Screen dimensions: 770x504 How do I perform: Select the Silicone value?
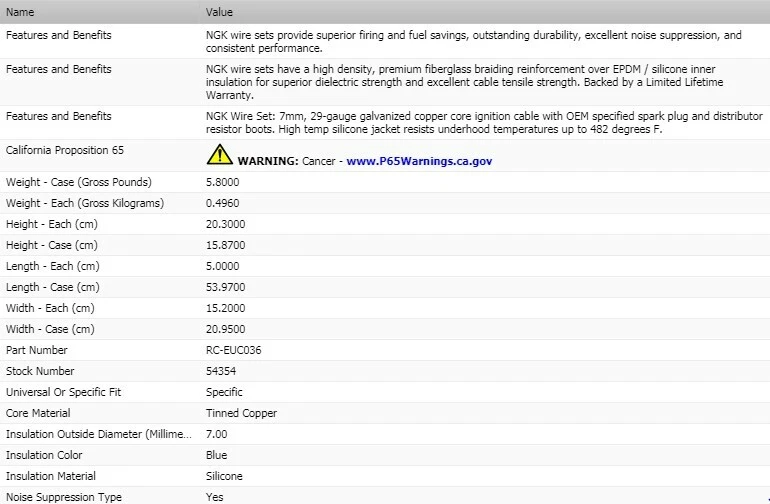tap(224, 476)
